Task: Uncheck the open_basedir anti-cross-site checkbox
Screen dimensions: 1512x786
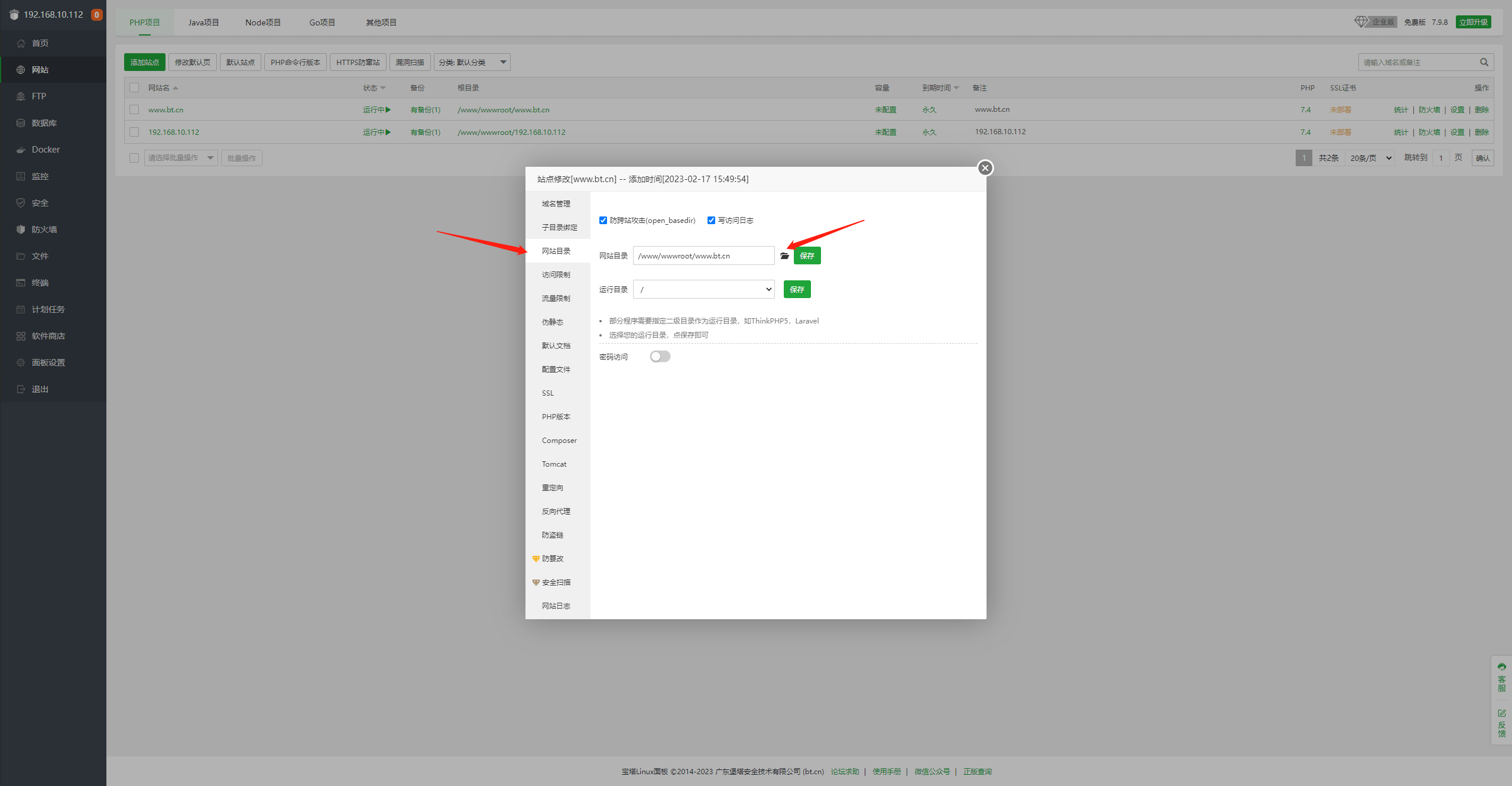Action: (603, 221)
